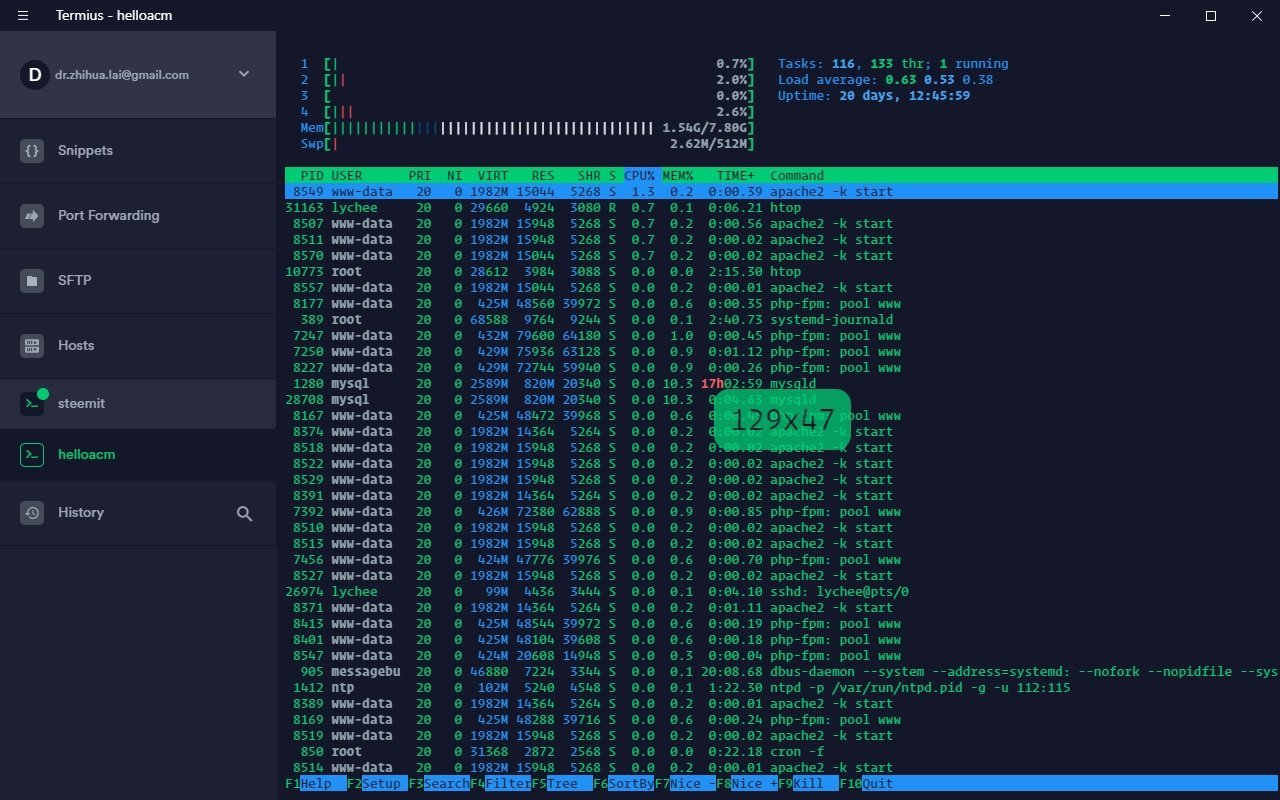Click the Snippets curly braces icon
This screenshot has width=1280, height=800.
point(32,151)
